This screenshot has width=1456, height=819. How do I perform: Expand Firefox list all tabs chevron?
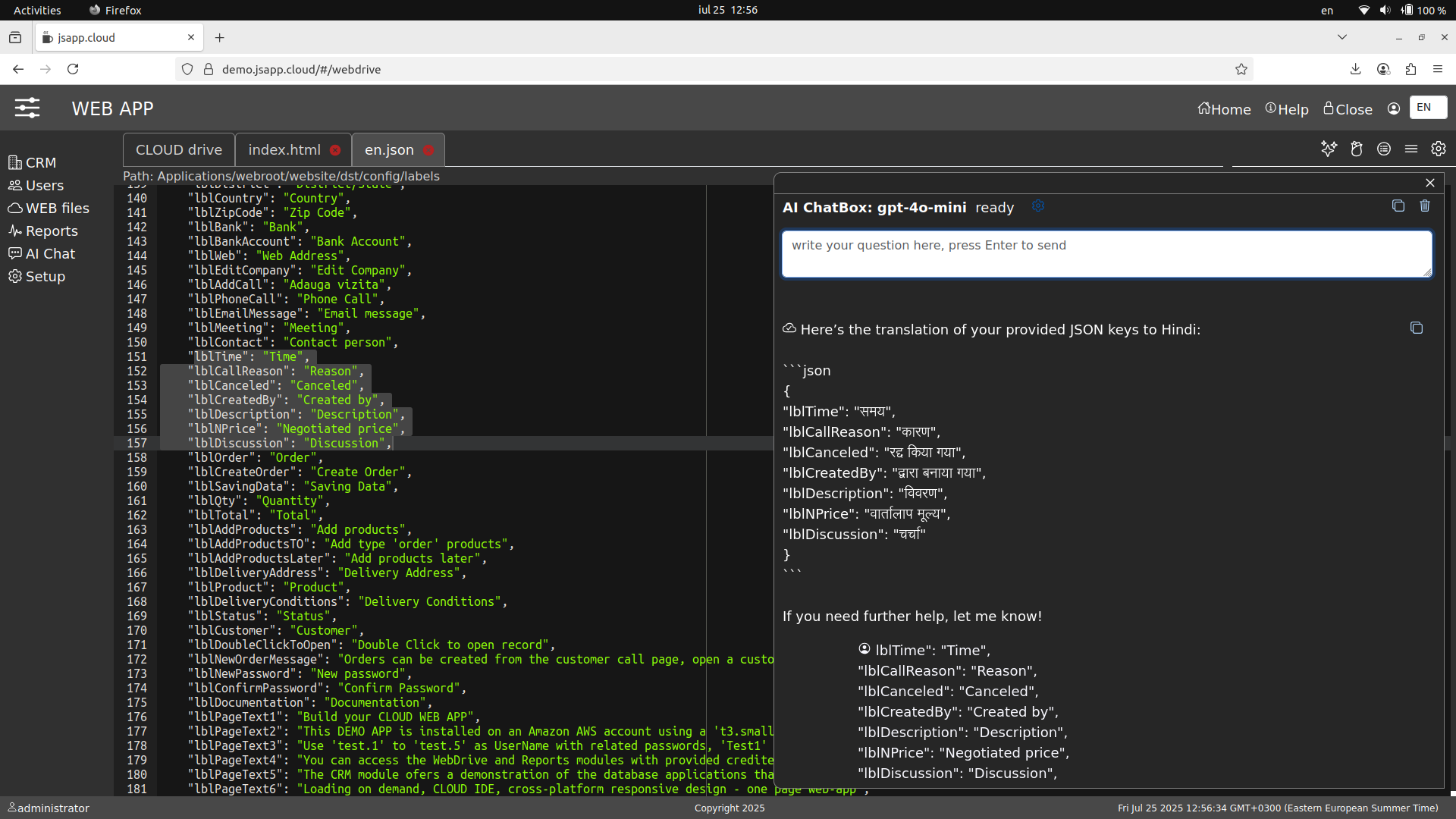[1342, 37]
